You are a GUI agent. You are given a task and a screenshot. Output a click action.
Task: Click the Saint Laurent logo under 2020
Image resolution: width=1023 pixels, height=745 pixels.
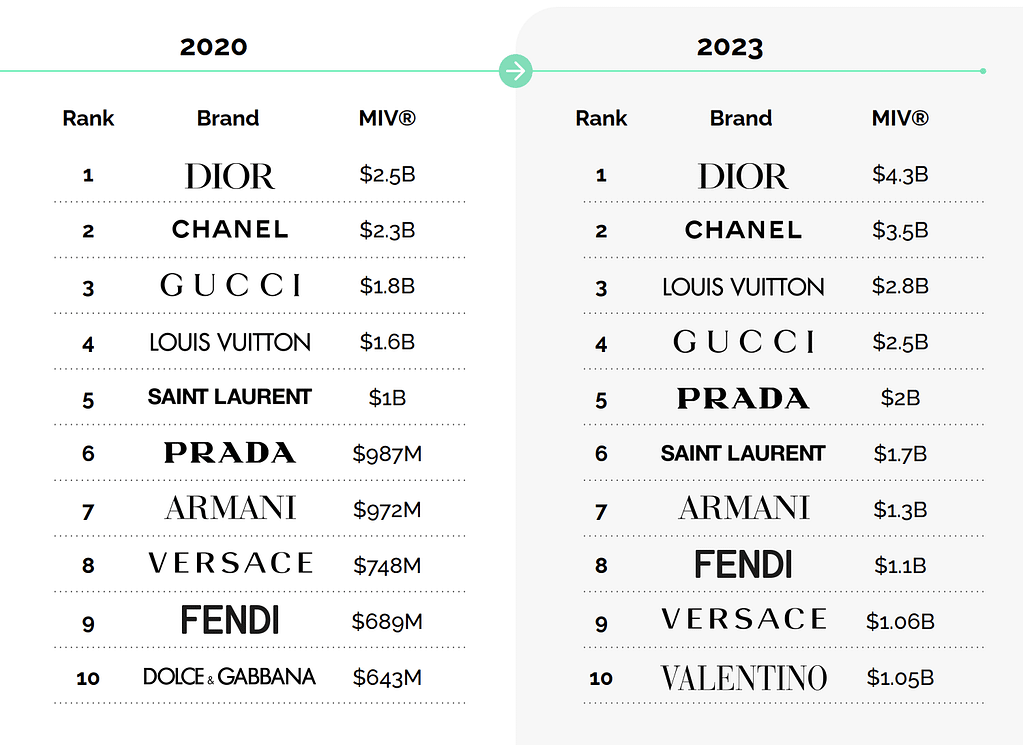[x=230, y=397]
